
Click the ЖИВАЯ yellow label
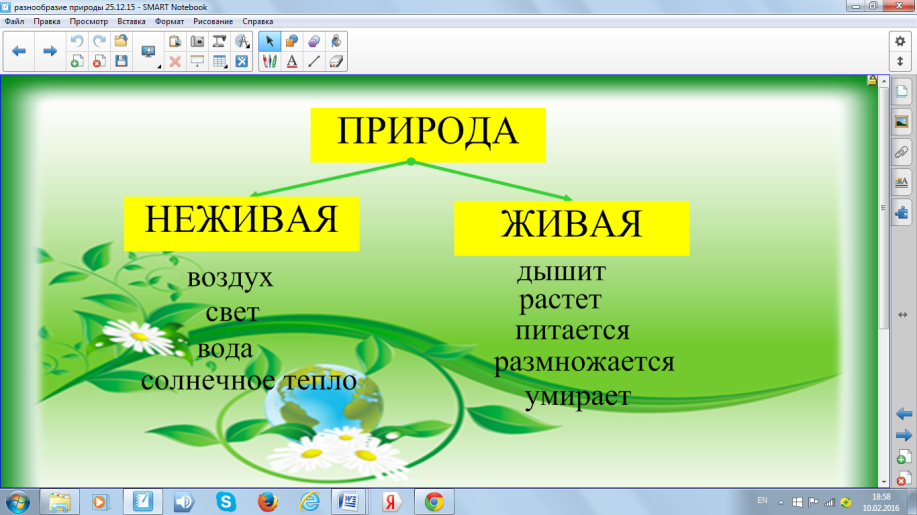tap(571, 226)
